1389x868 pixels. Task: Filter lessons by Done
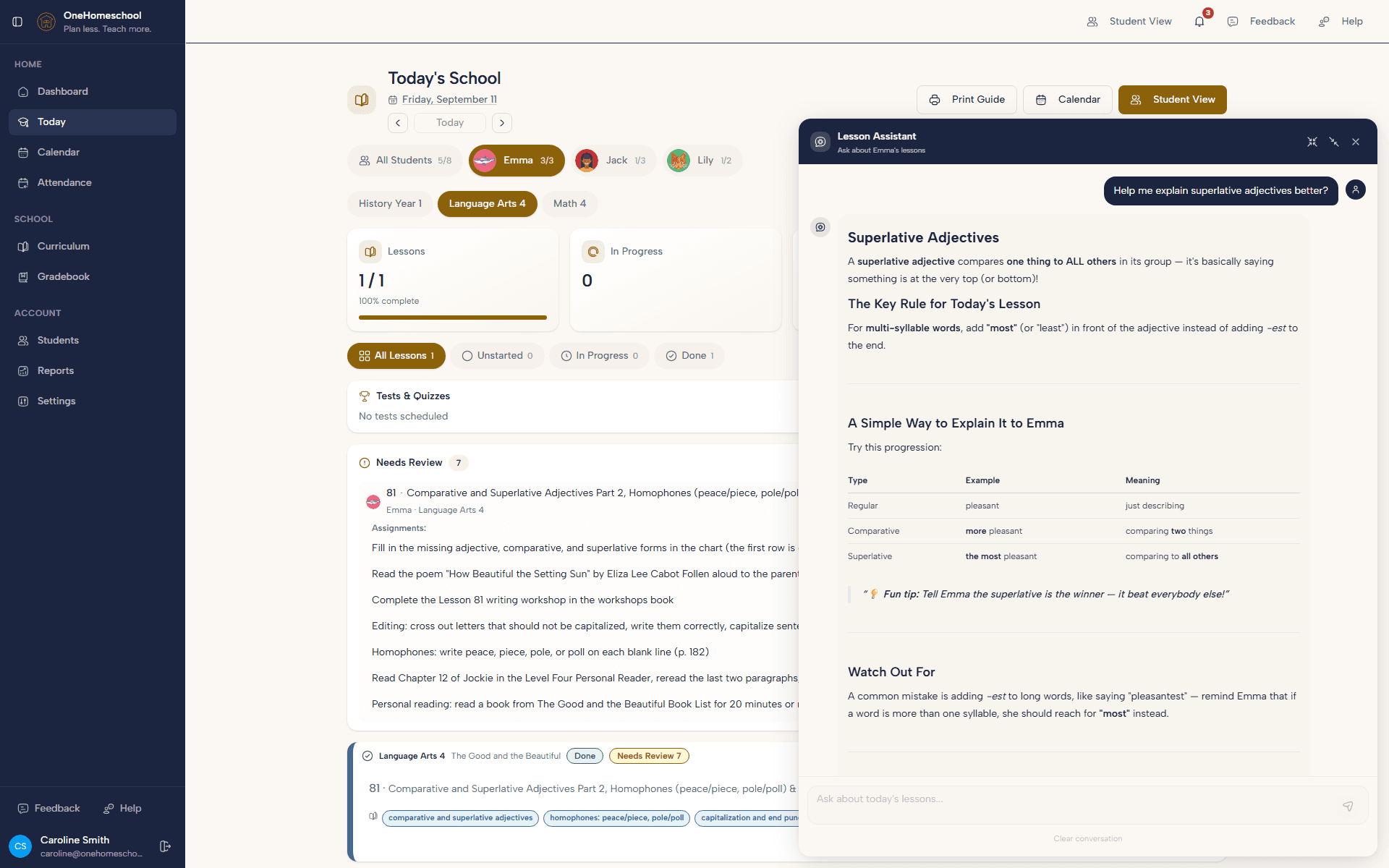tap(689, 356)
